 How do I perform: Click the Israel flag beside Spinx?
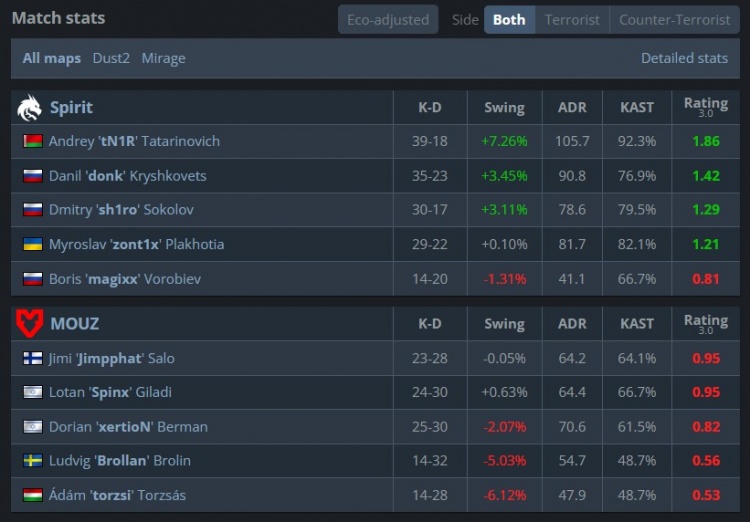(x=32, y=392)
